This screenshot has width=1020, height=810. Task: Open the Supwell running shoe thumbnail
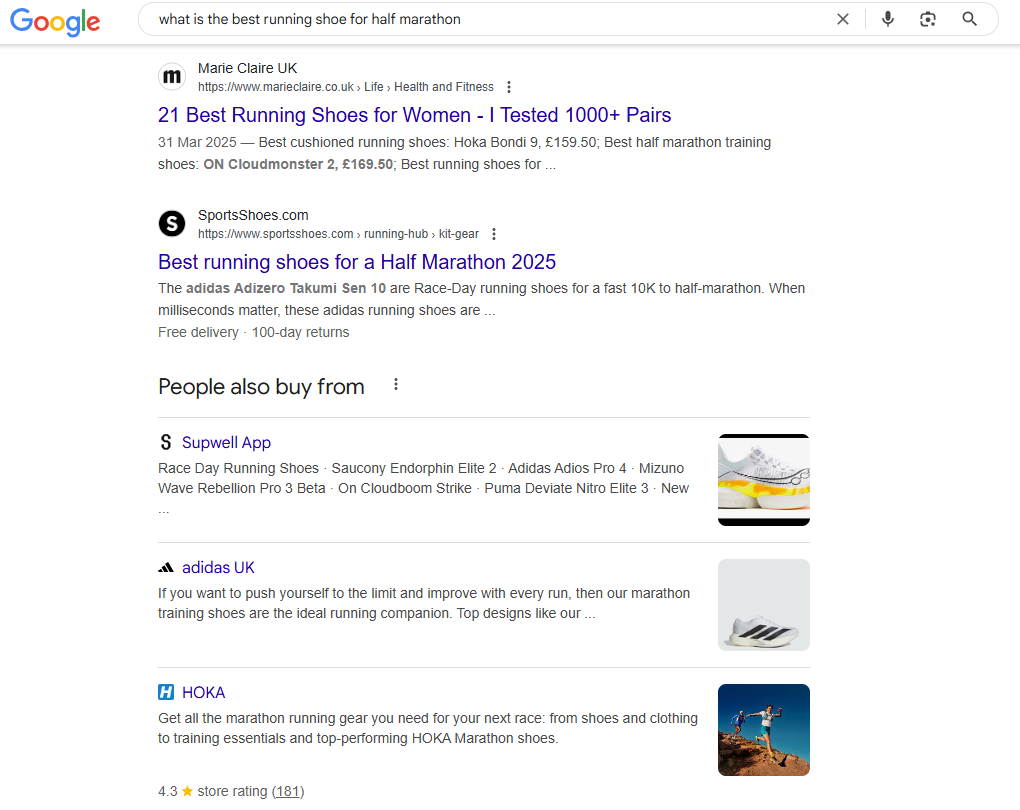764,480
